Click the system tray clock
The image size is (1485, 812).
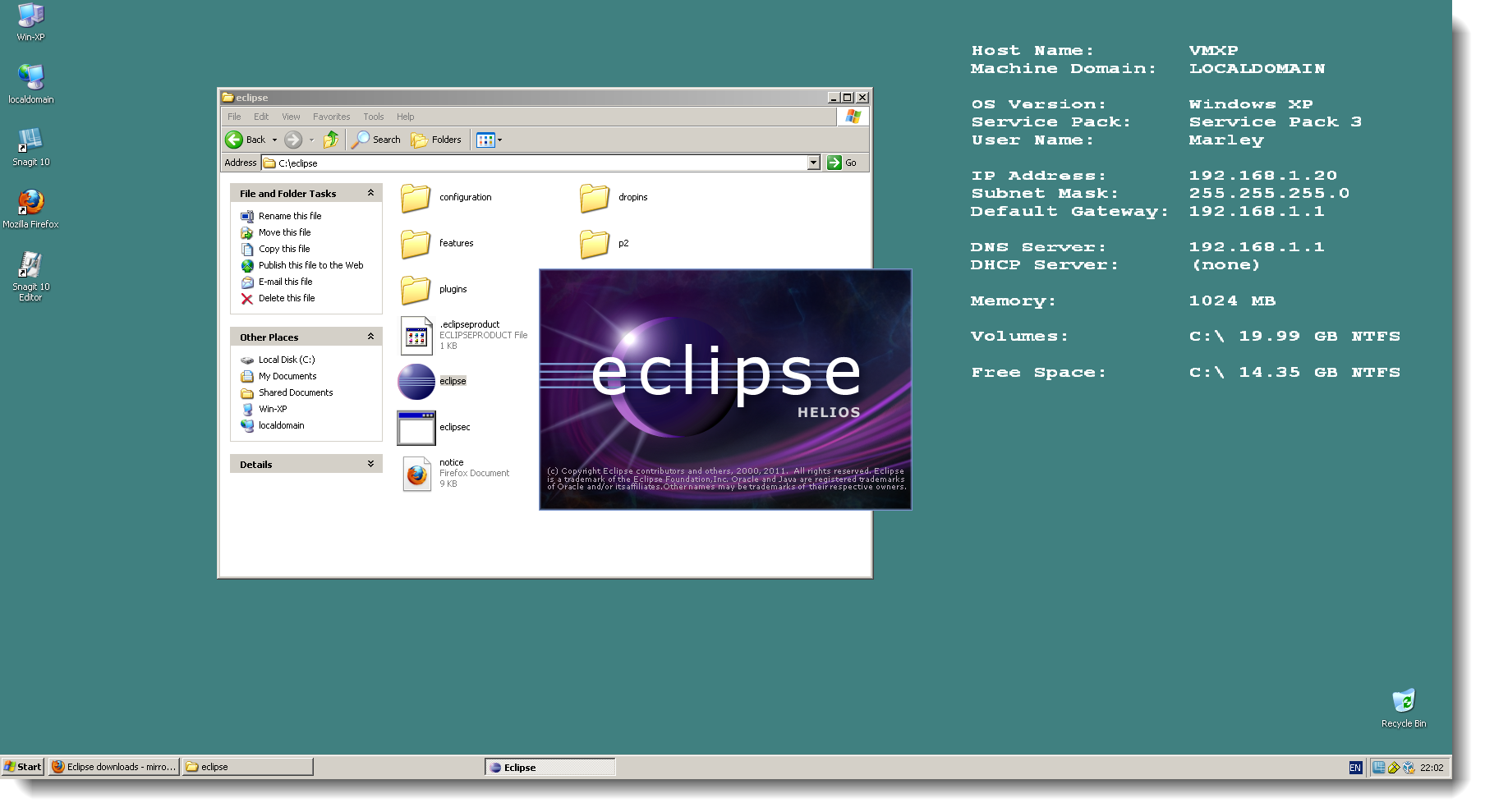(x=1432, y=767)
